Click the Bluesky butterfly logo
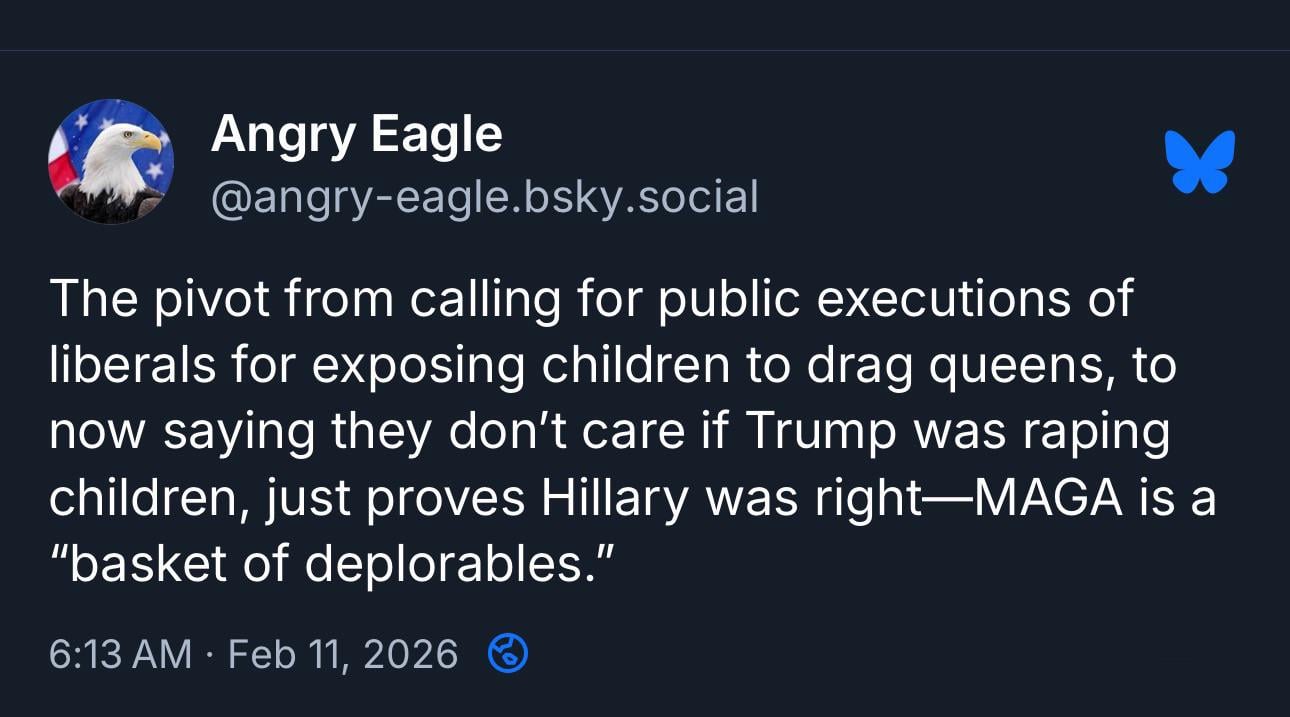The width and height of the screenshot is (1290, 717). pos(1200,161)
